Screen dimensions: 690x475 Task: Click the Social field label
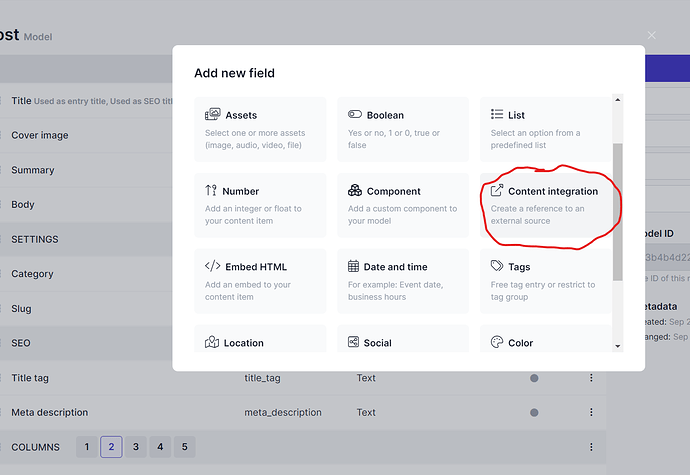[378, 342]
